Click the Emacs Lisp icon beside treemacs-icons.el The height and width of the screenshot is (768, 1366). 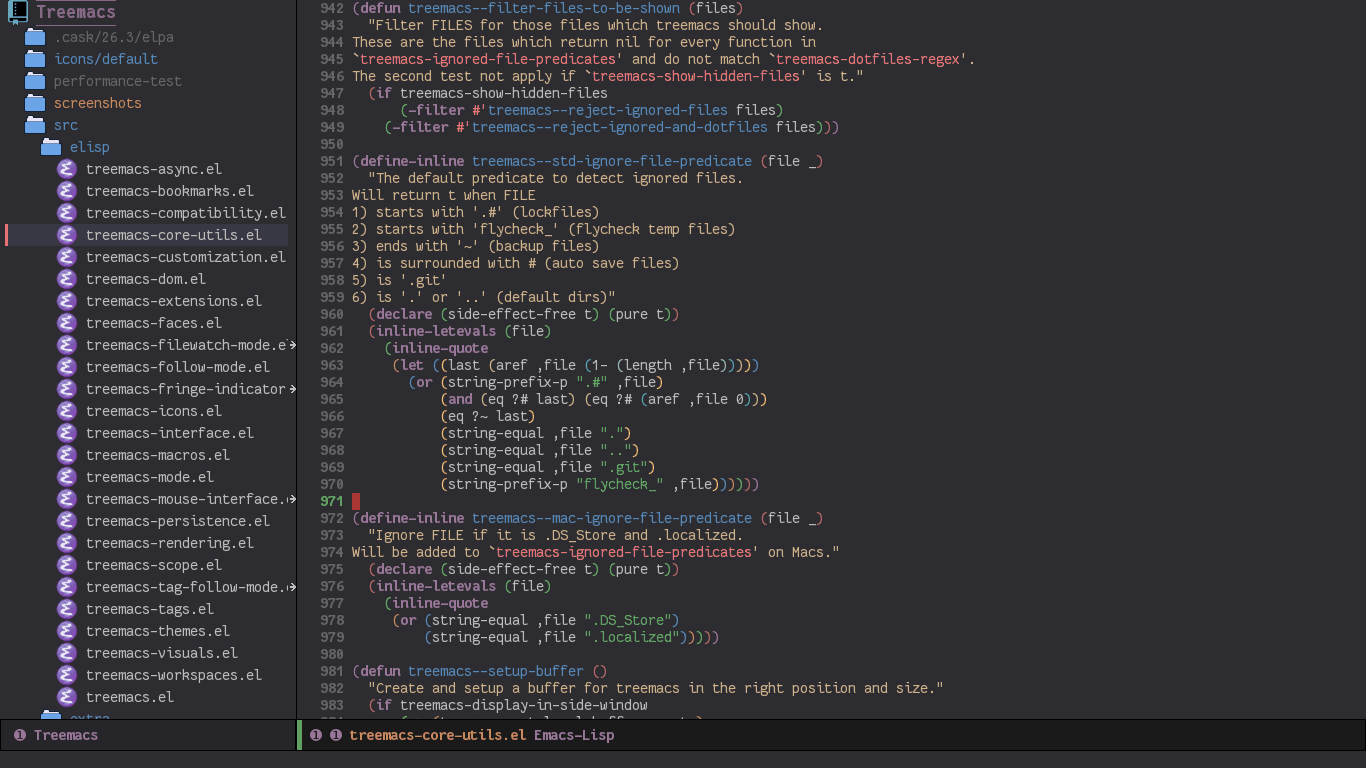click(x=66, y=411)
